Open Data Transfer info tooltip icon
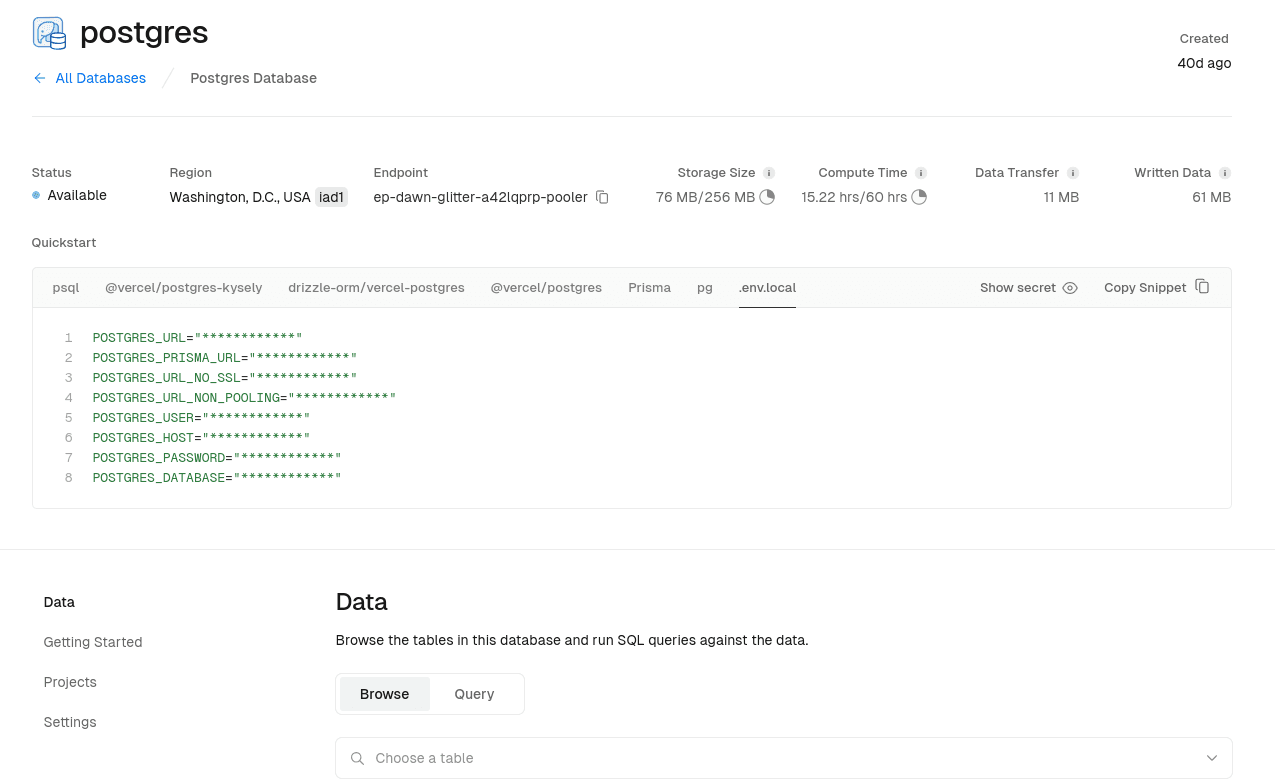The image size is (1275, 784). [x=1073, y=173]
